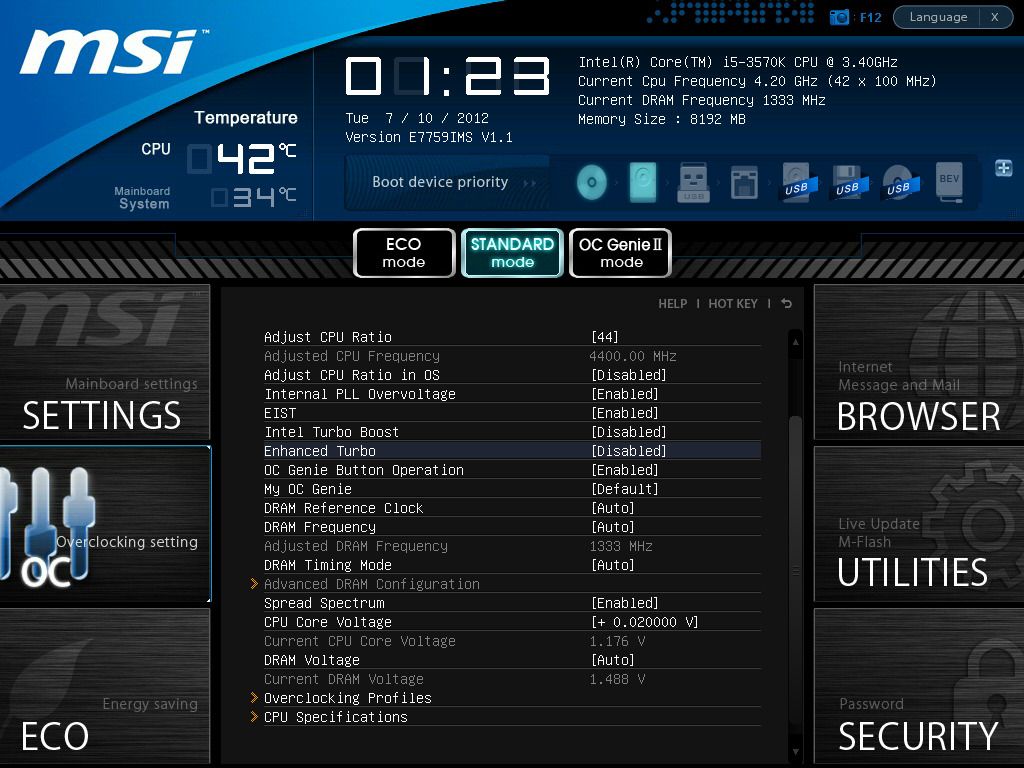Image resolution: width=1024 pixels, height=768 pixels.
Task: Switch to ECO mode
Action: [x=404, y=252]
